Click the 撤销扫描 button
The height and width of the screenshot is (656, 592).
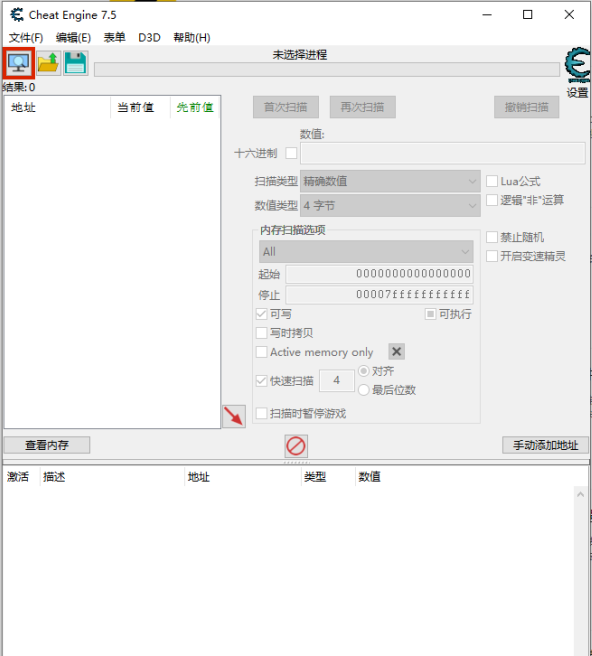[526, 107]
